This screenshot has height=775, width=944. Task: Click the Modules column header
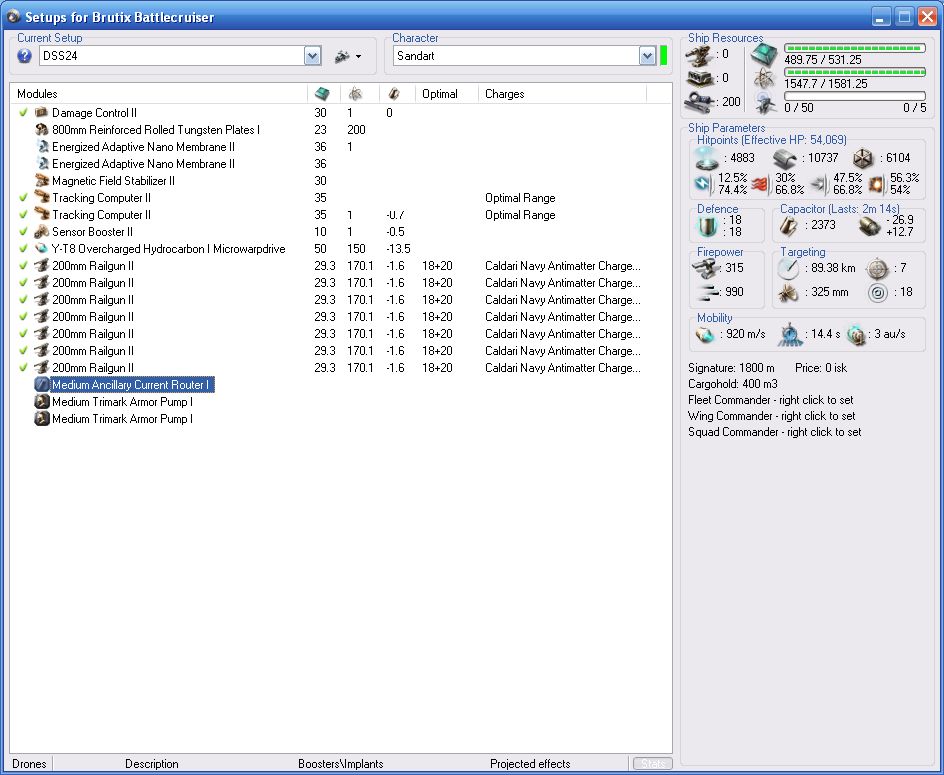point(37,94)
